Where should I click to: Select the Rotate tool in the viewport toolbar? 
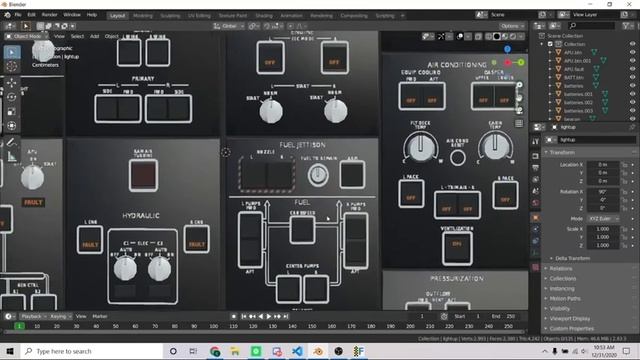pyautogui.click(x=11, y=97)
